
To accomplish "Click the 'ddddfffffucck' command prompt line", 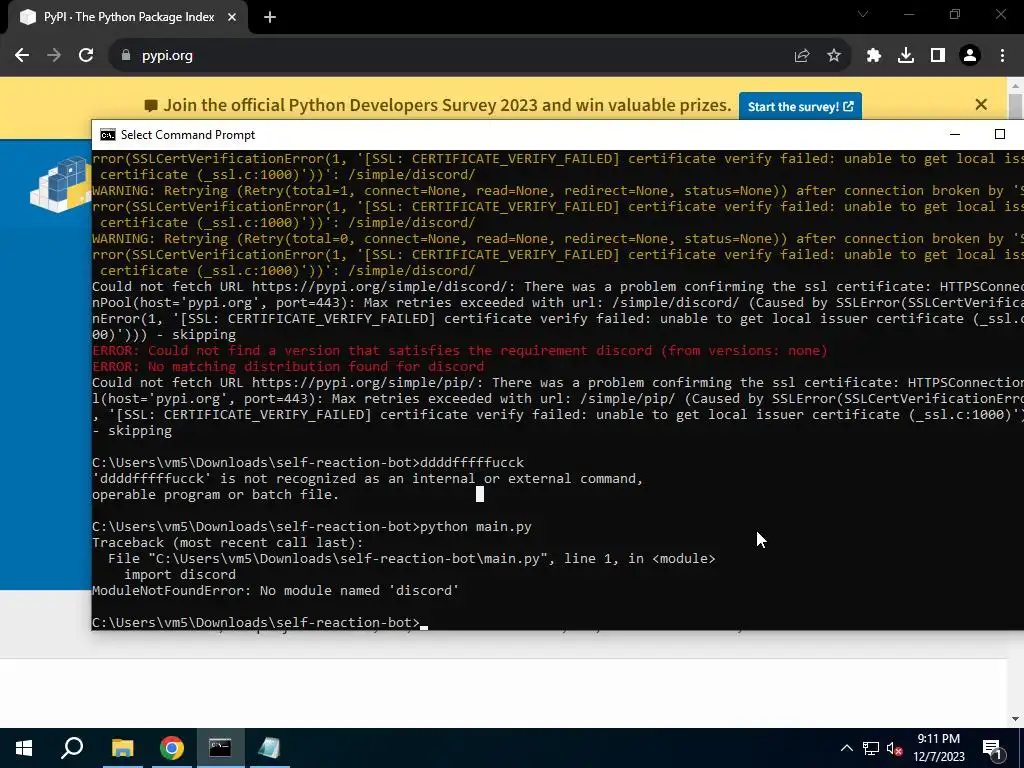I will pos(308,462).
